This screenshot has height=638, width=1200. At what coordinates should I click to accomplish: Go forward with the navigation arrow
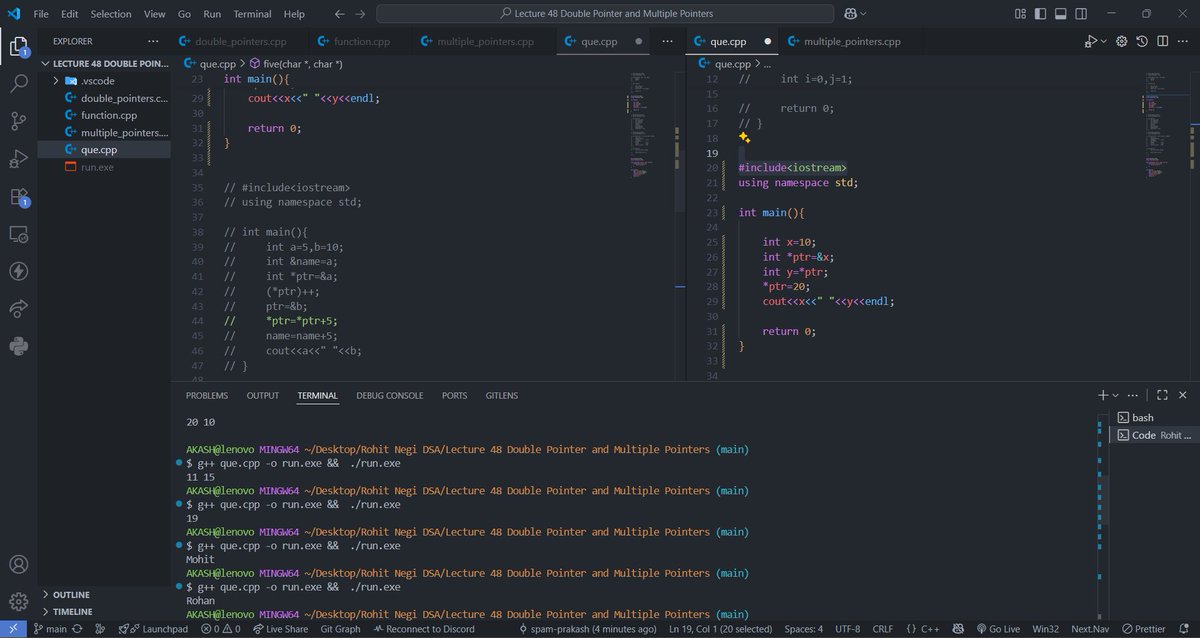coord(360,14)
